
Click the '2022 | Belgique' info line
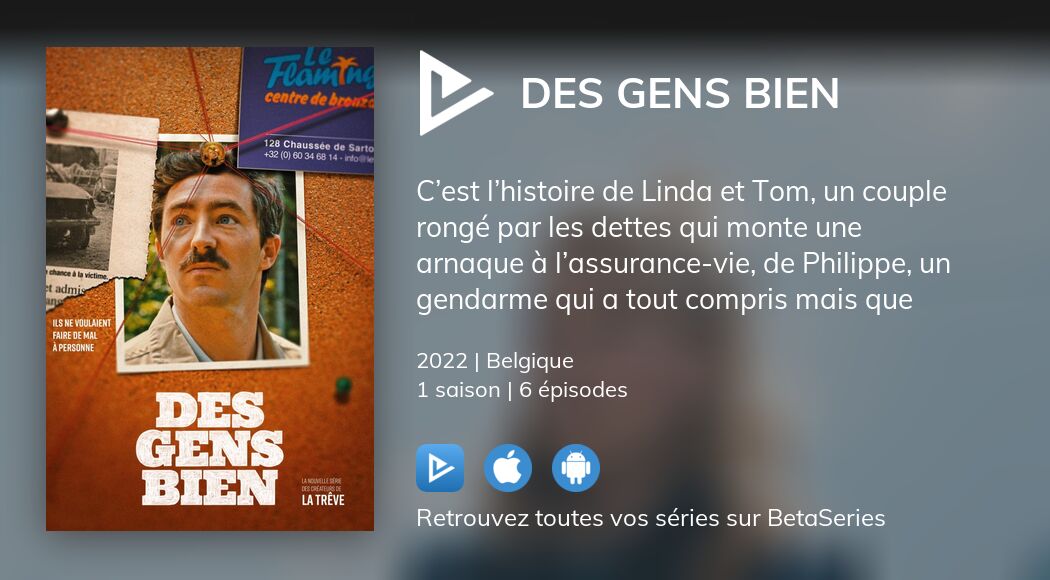[x=495, y=361]
